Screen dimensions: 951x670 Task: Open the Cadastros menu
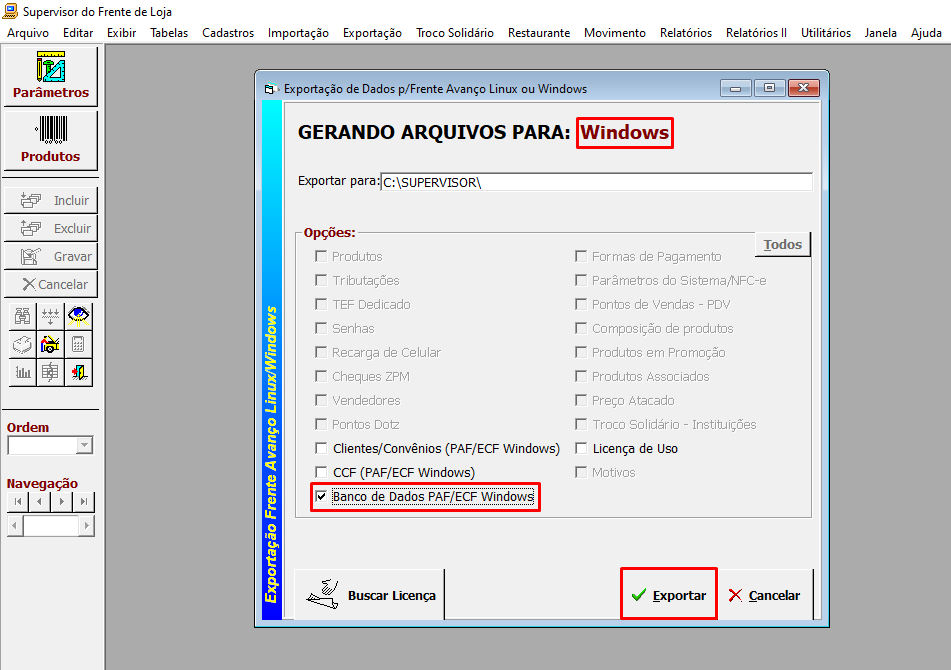[x=228, y=33]
